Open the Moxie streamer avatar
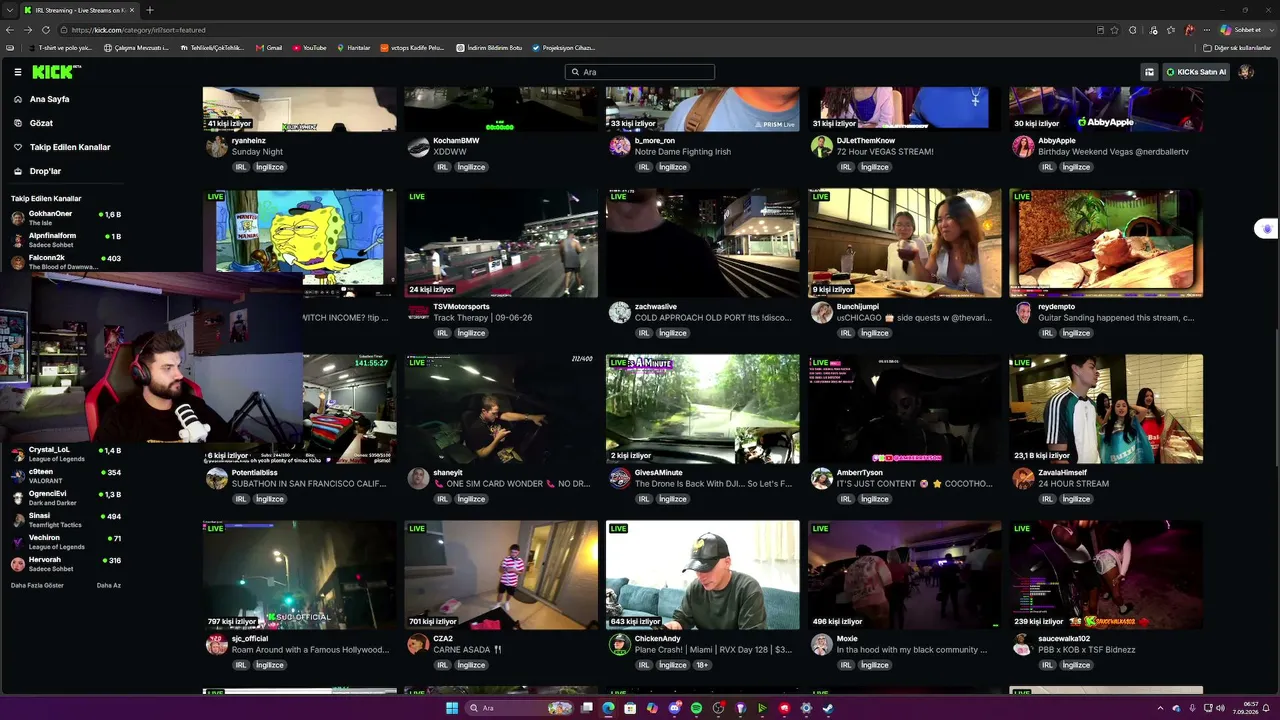Screen dimensions: 1280x720 coord(822,644)
